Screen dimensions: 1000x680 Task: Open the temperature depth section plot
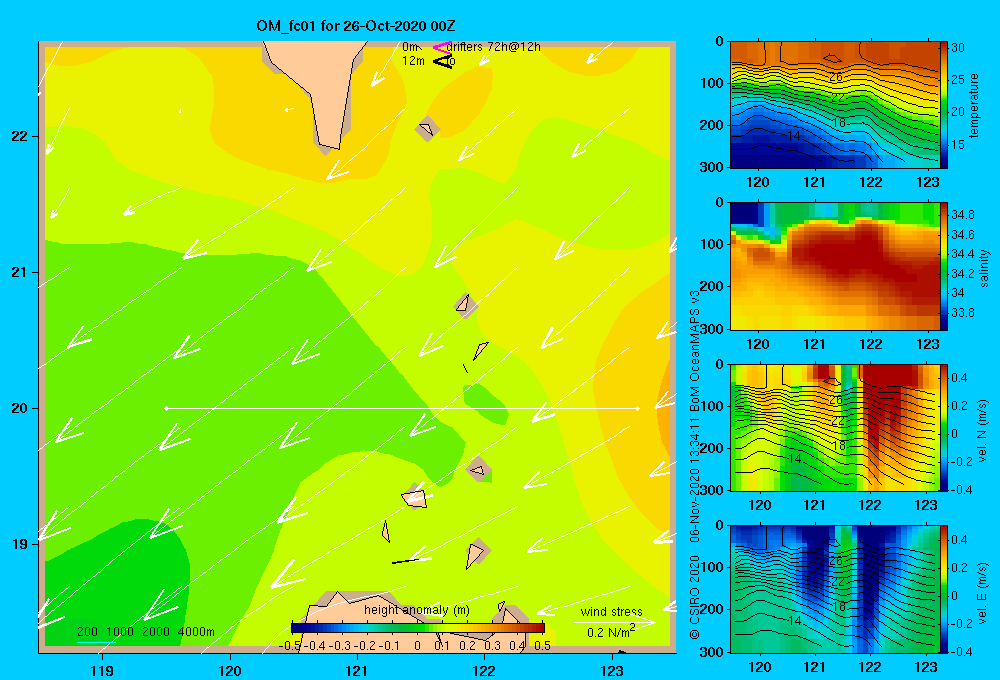pos(834,105)
